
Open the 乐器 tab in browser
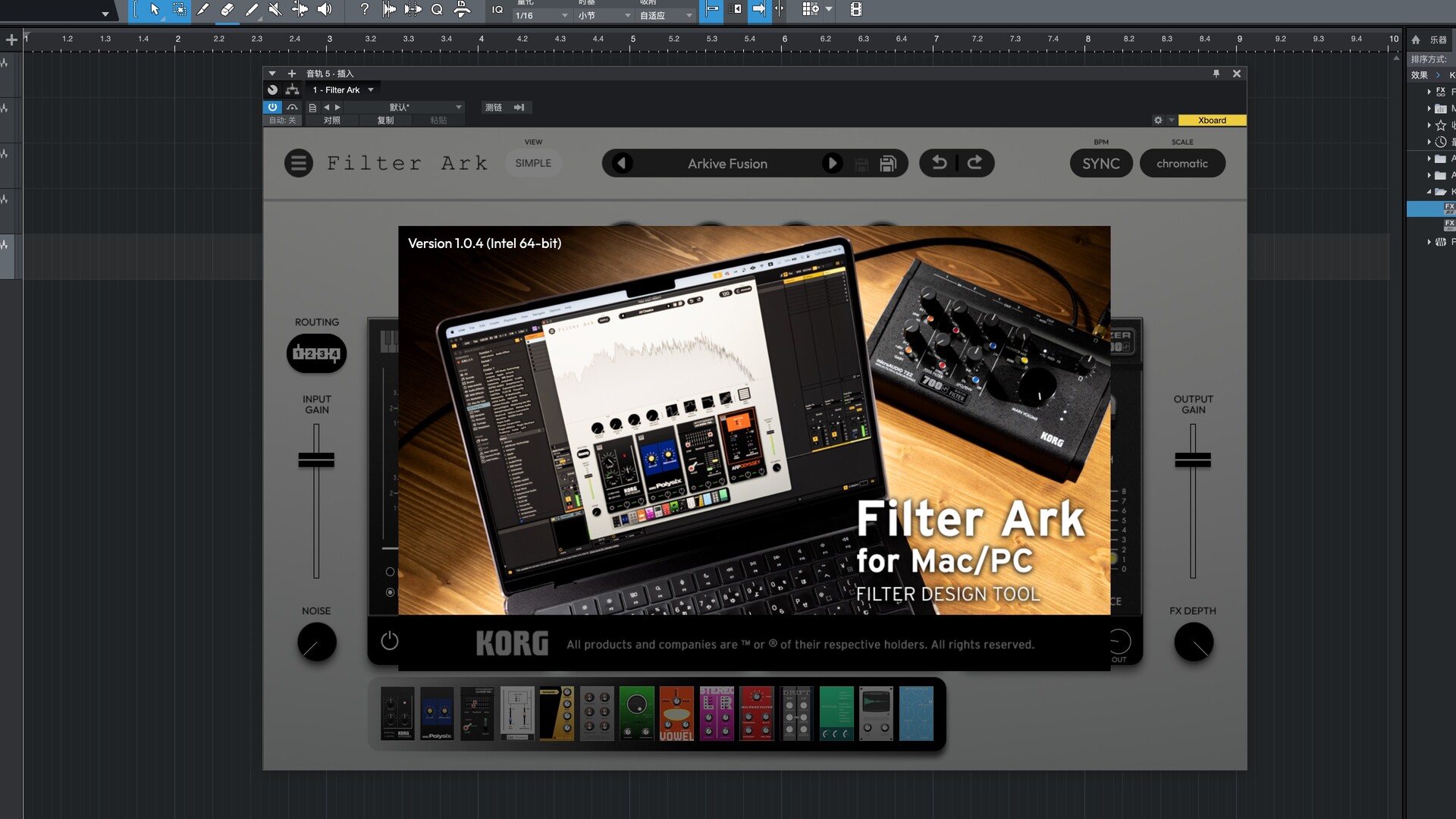[1438, 39]
